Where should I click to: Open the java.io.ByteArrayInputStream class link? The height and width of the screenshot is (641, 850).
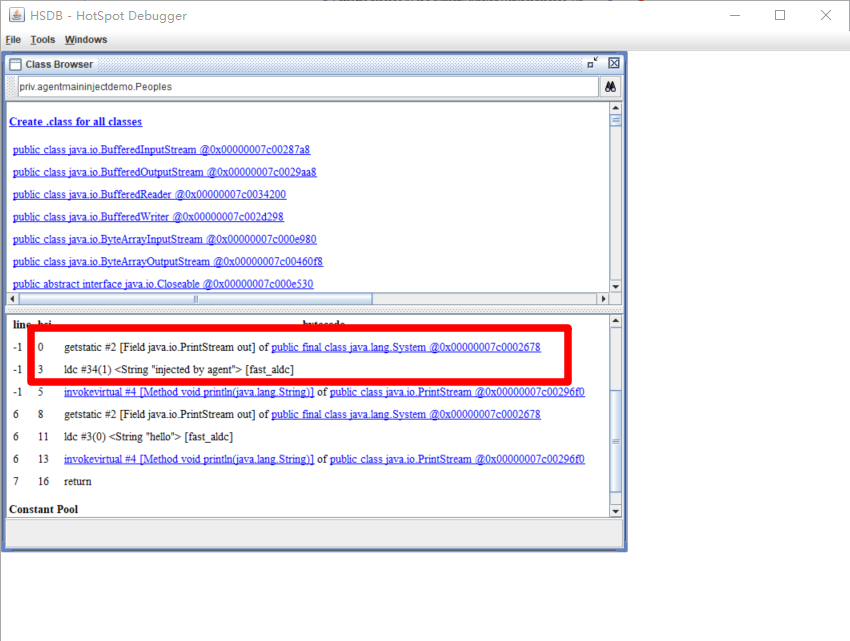click(x=165, y=240)
